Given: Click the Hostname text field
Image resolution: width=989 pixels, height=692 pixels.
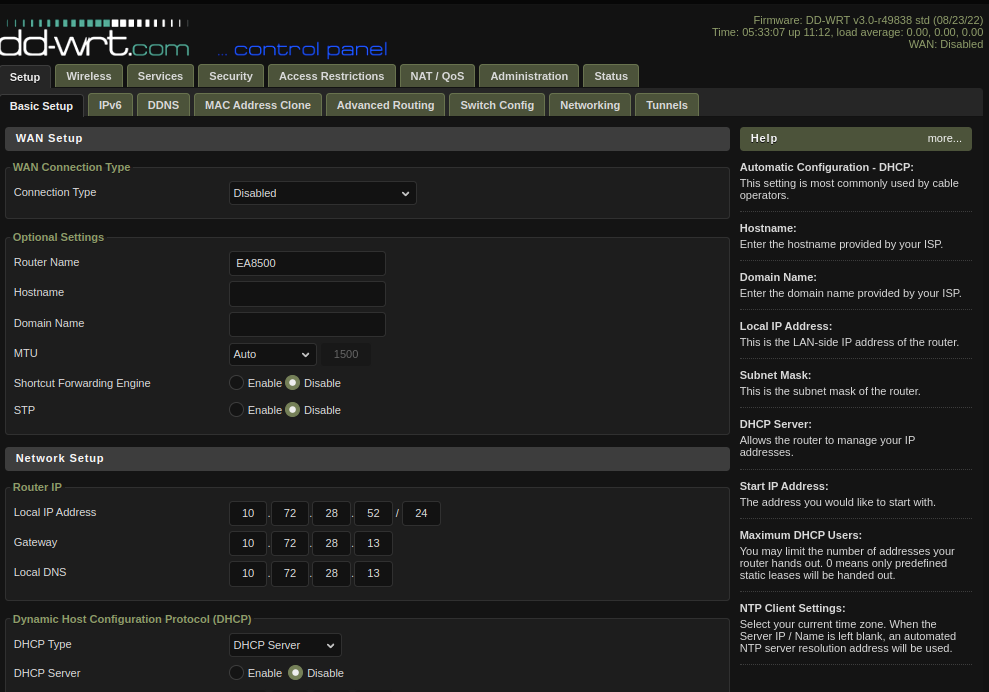Looking at the screenshot, I should click(307, 294).
